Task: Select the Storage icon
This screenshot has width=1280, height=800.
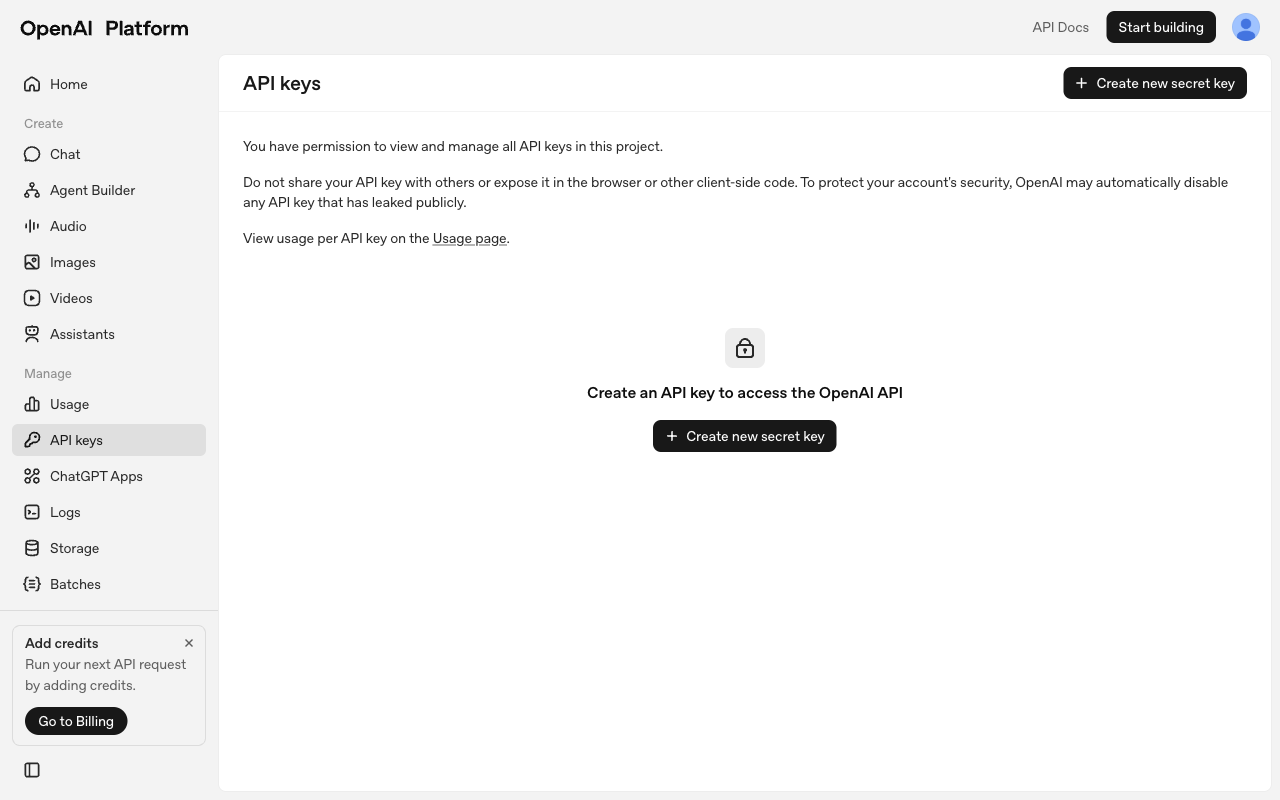Action: coord(32,548)
